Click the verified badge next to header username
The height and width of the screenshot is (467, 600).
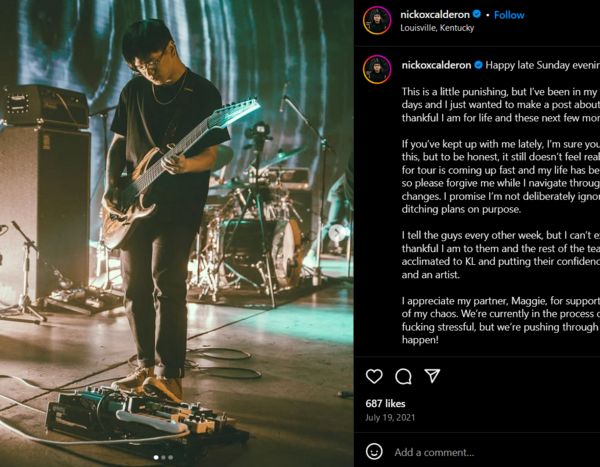tap(476, 14)
